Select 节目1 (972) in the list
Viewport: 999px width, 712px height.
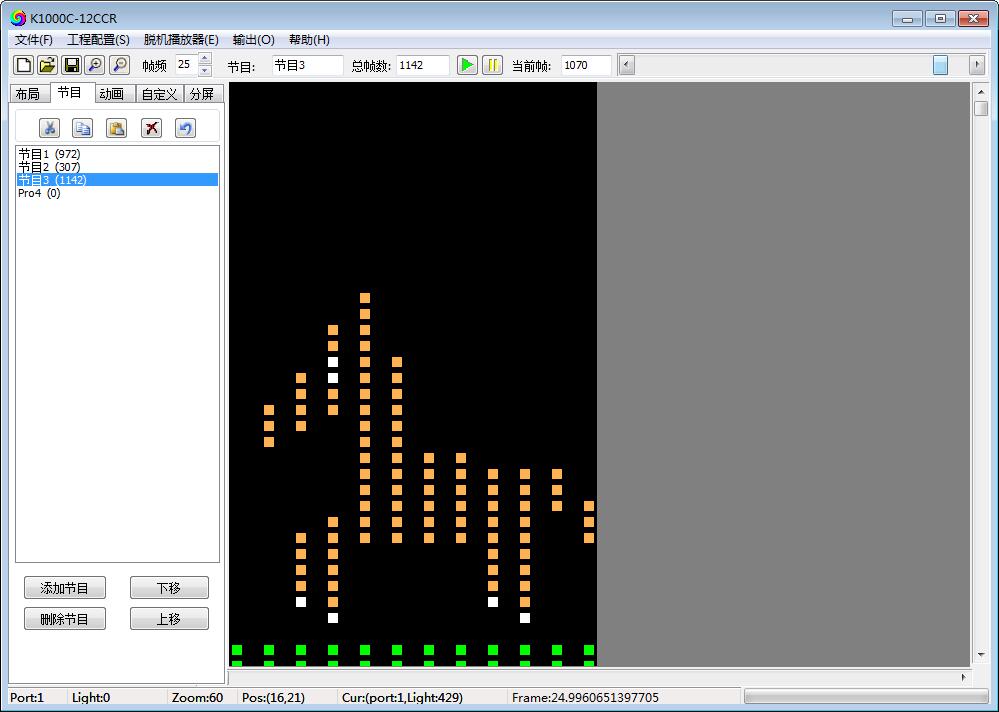117,154
